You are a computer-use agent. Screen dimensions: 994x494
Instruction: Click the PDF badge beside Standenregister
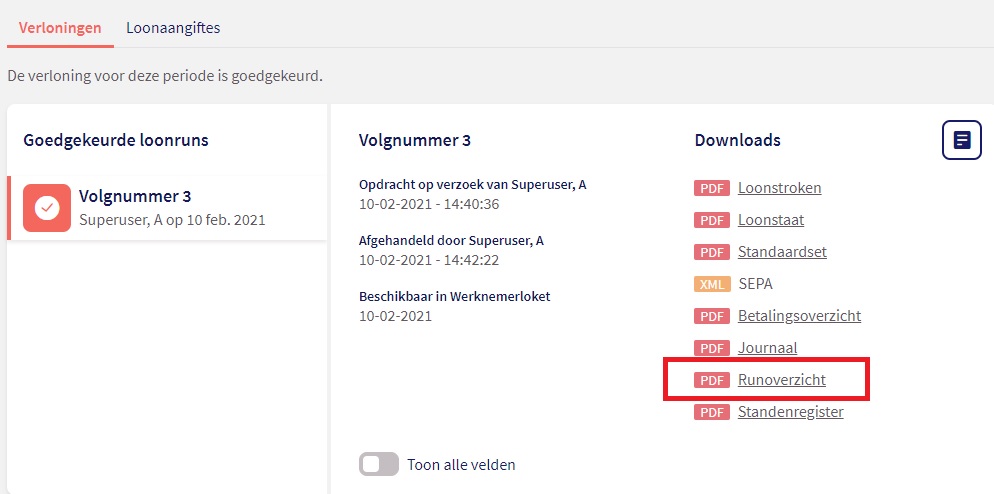(712, 412)
